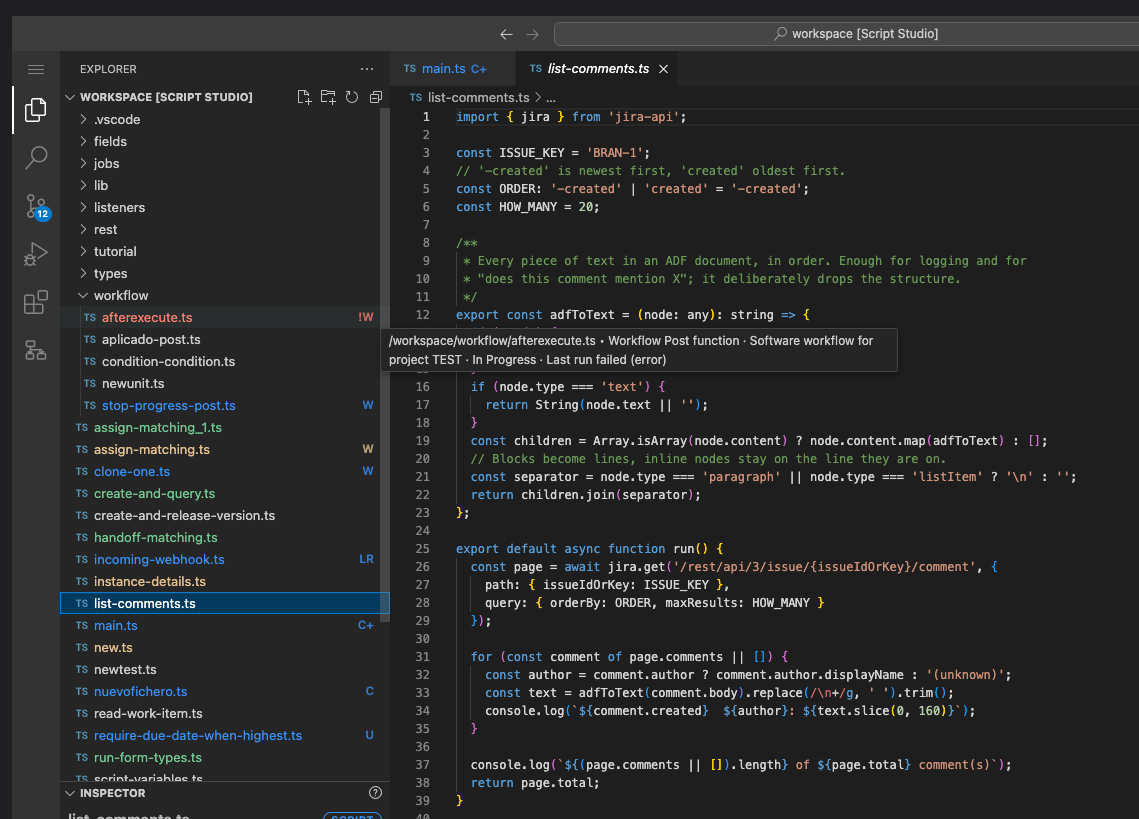Go back with the navigation arrow

[x=506, y=34]
